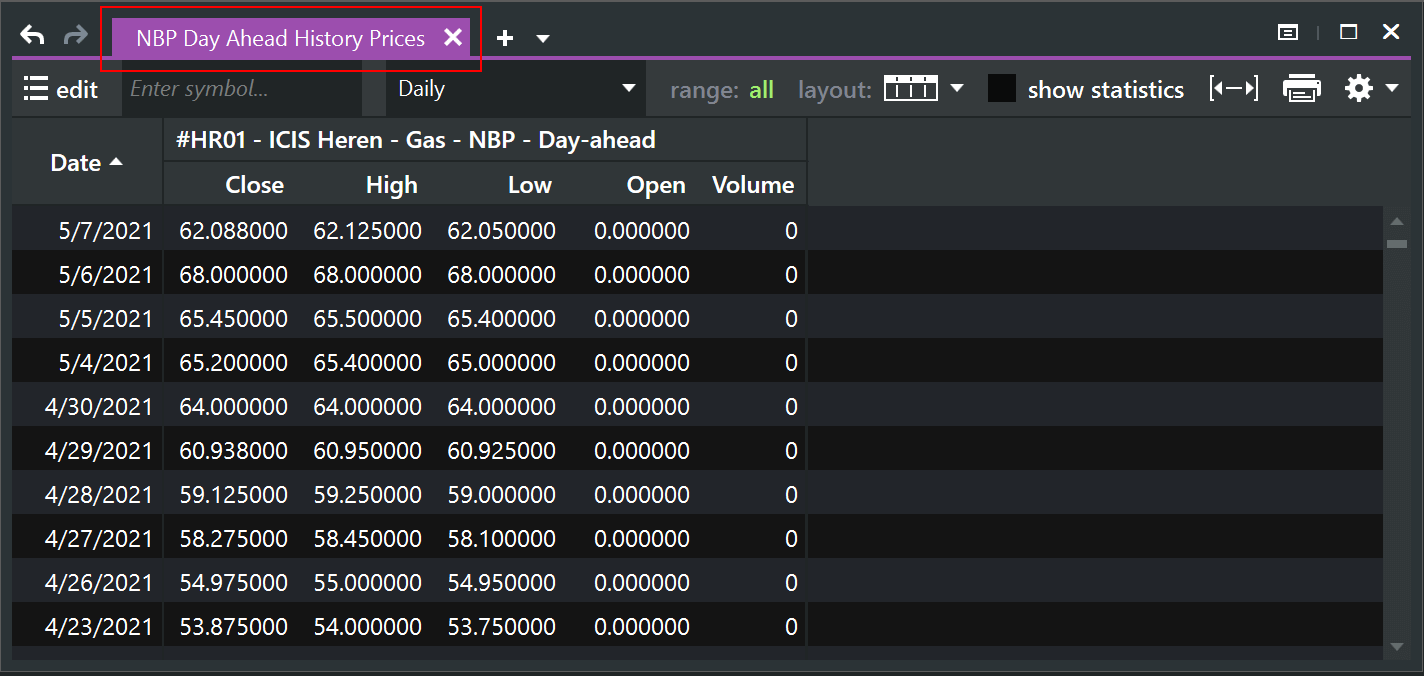Viewport: 1424px width, 676px height.
Task: Open the Daily interval dropdown
Action: point(516,89)
